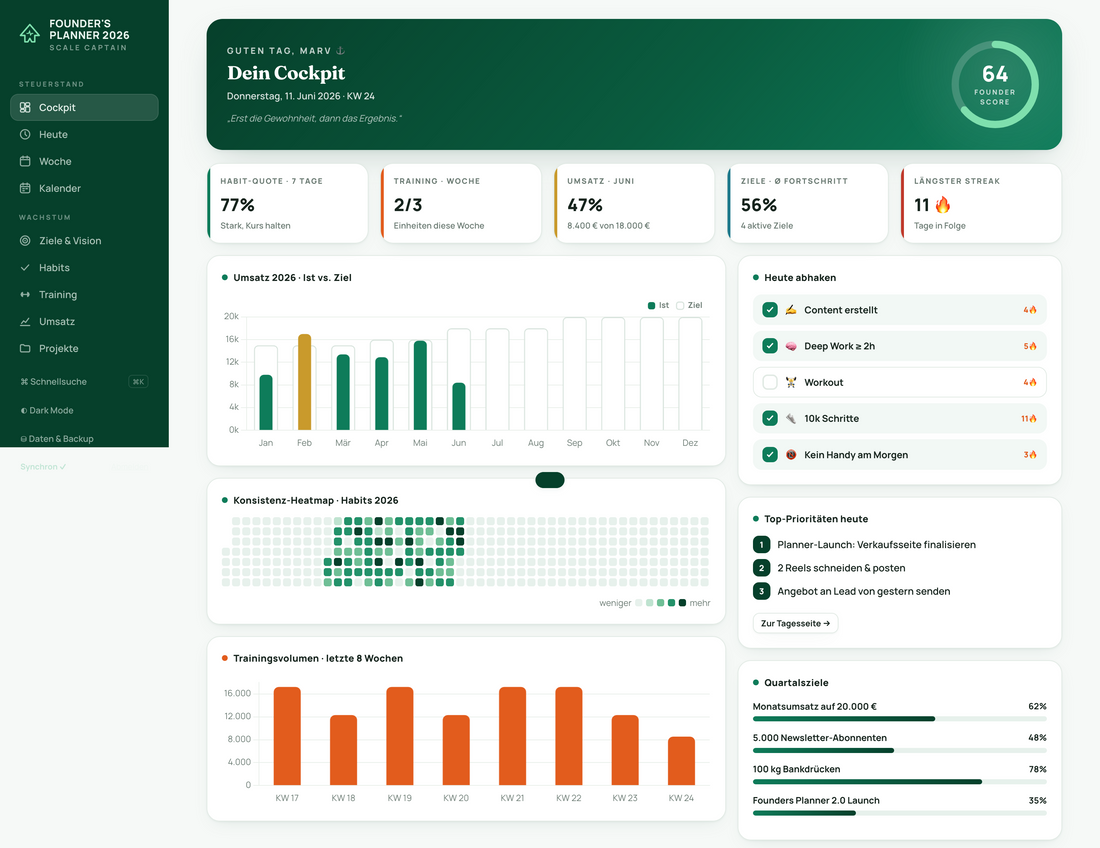1100x848 pixels.
Task: Click the flame icon in Längster Streak card
Action: [x=943, y=205]
